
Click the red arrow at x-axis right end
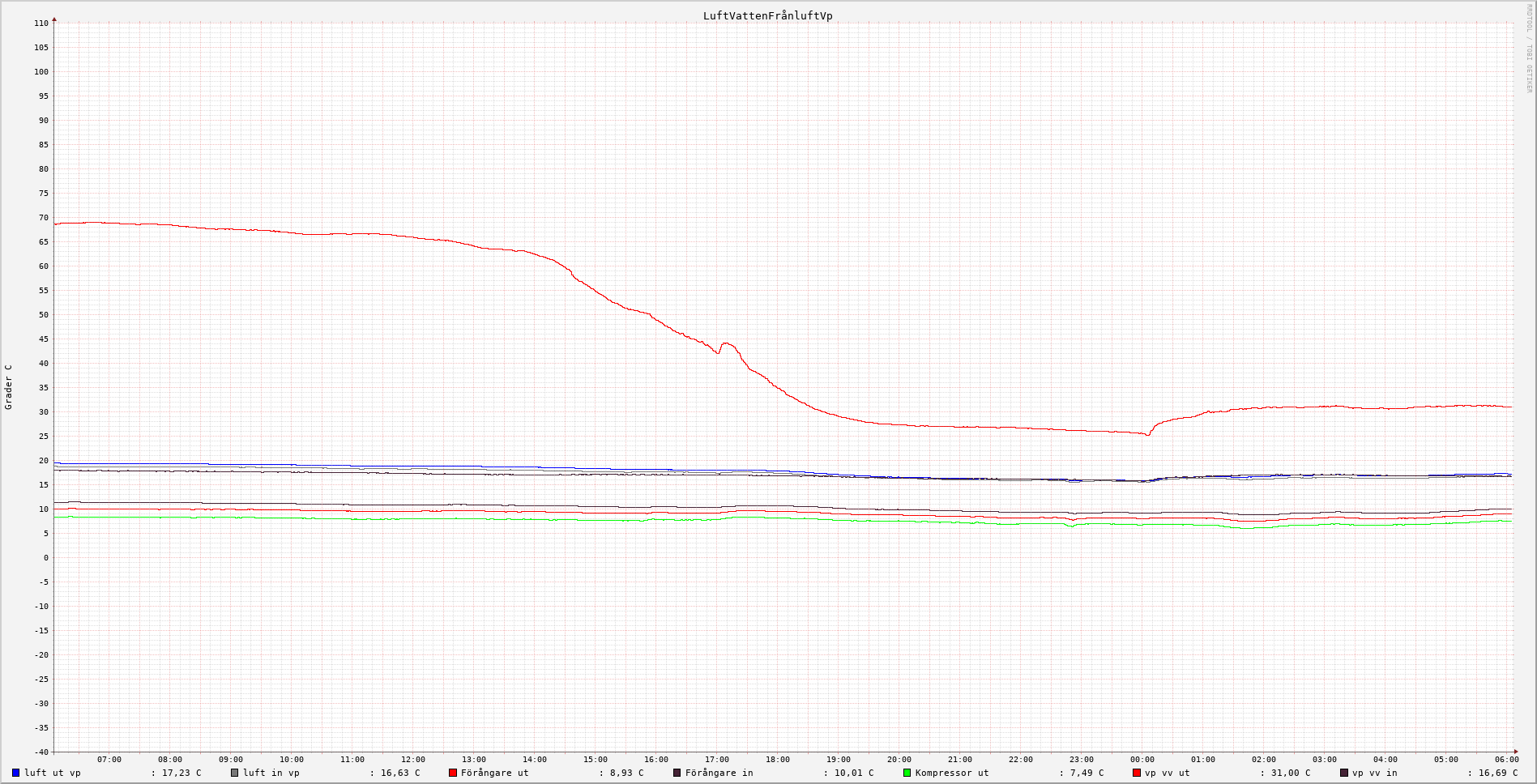tap(1516, 752)
